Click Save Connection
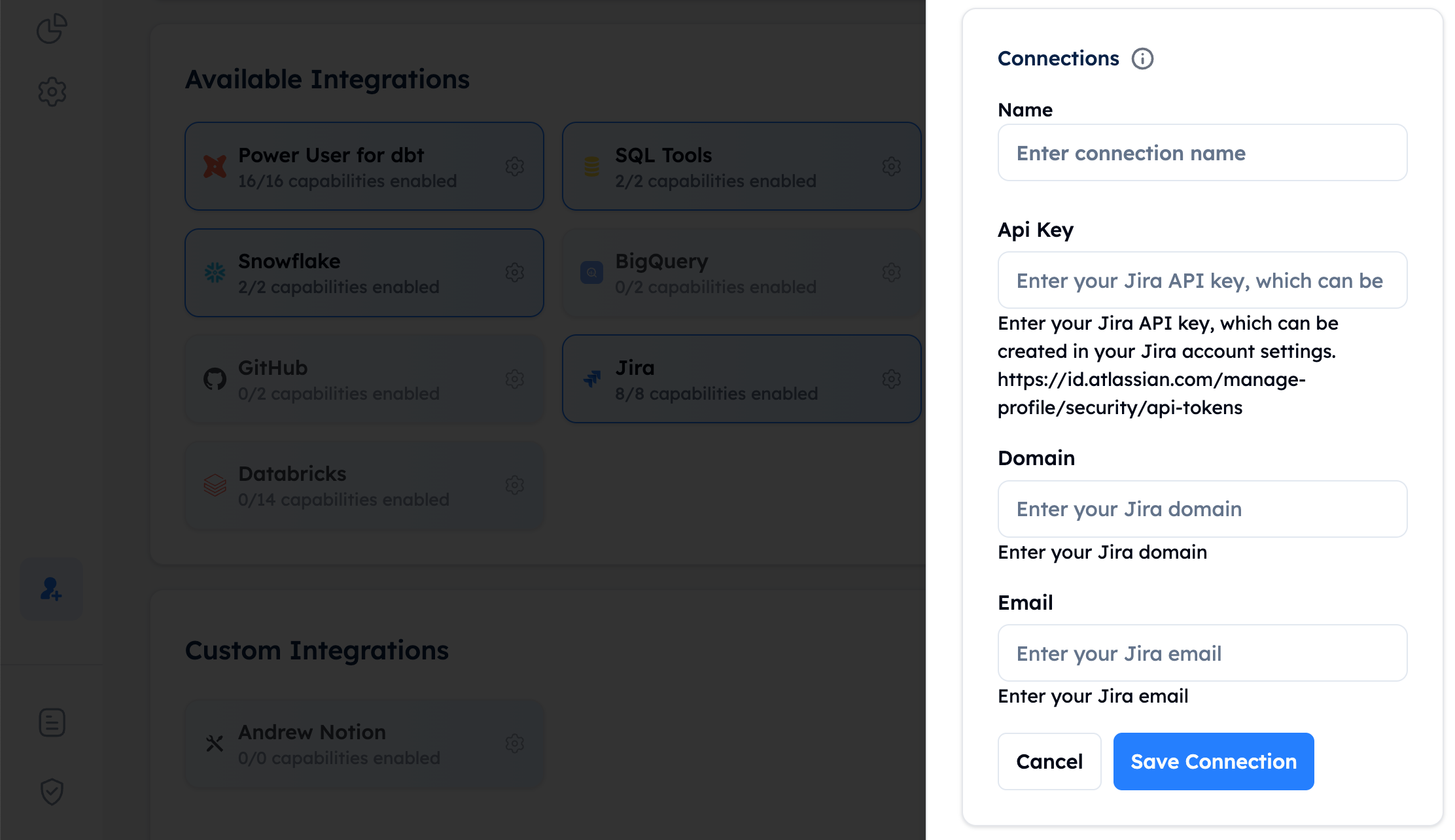The height and width of the screenshot is (840, 1455). pos(1214,761)
